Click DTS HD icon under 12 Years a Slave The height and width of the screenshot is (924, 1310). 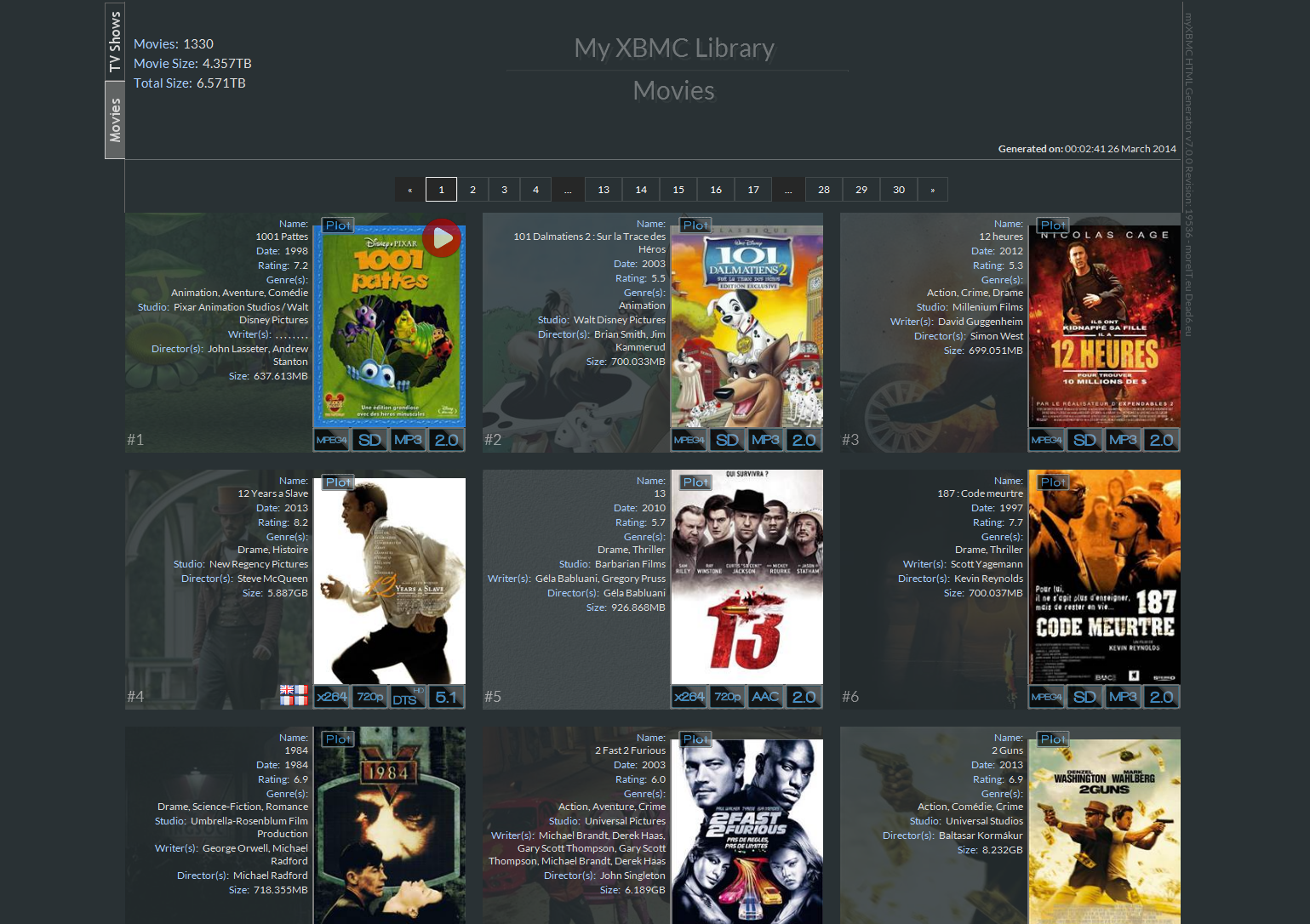pyautogui.click(x=409, y=697)
